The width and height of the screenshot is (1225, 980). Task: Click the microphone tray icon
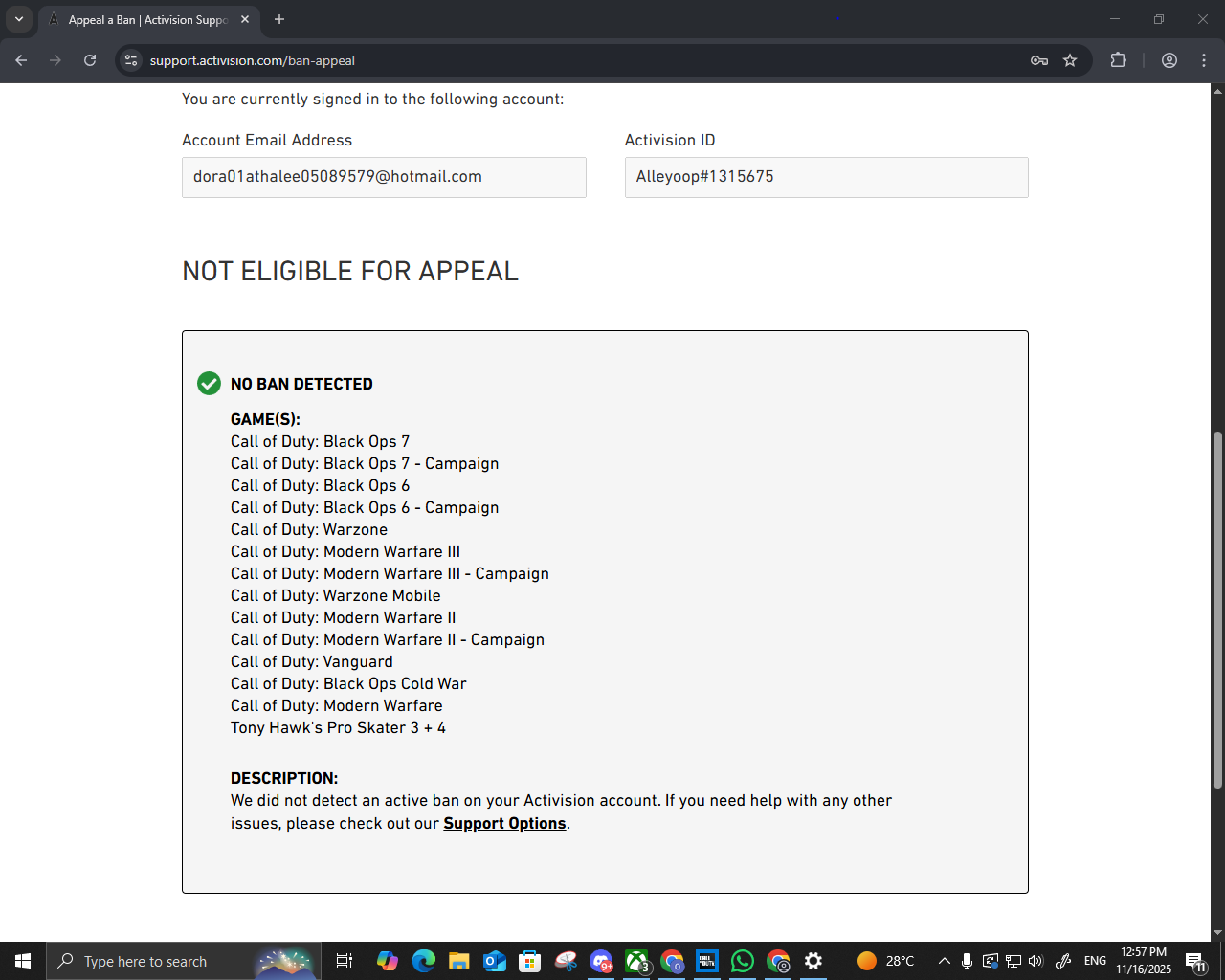[968, 961]
